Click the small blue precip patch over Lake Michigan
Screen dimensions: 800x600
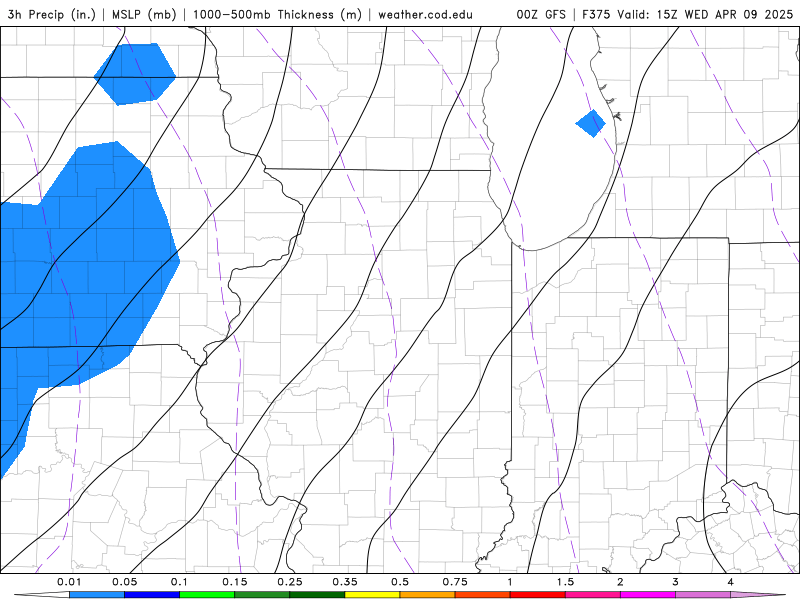(x=591, y=123)
